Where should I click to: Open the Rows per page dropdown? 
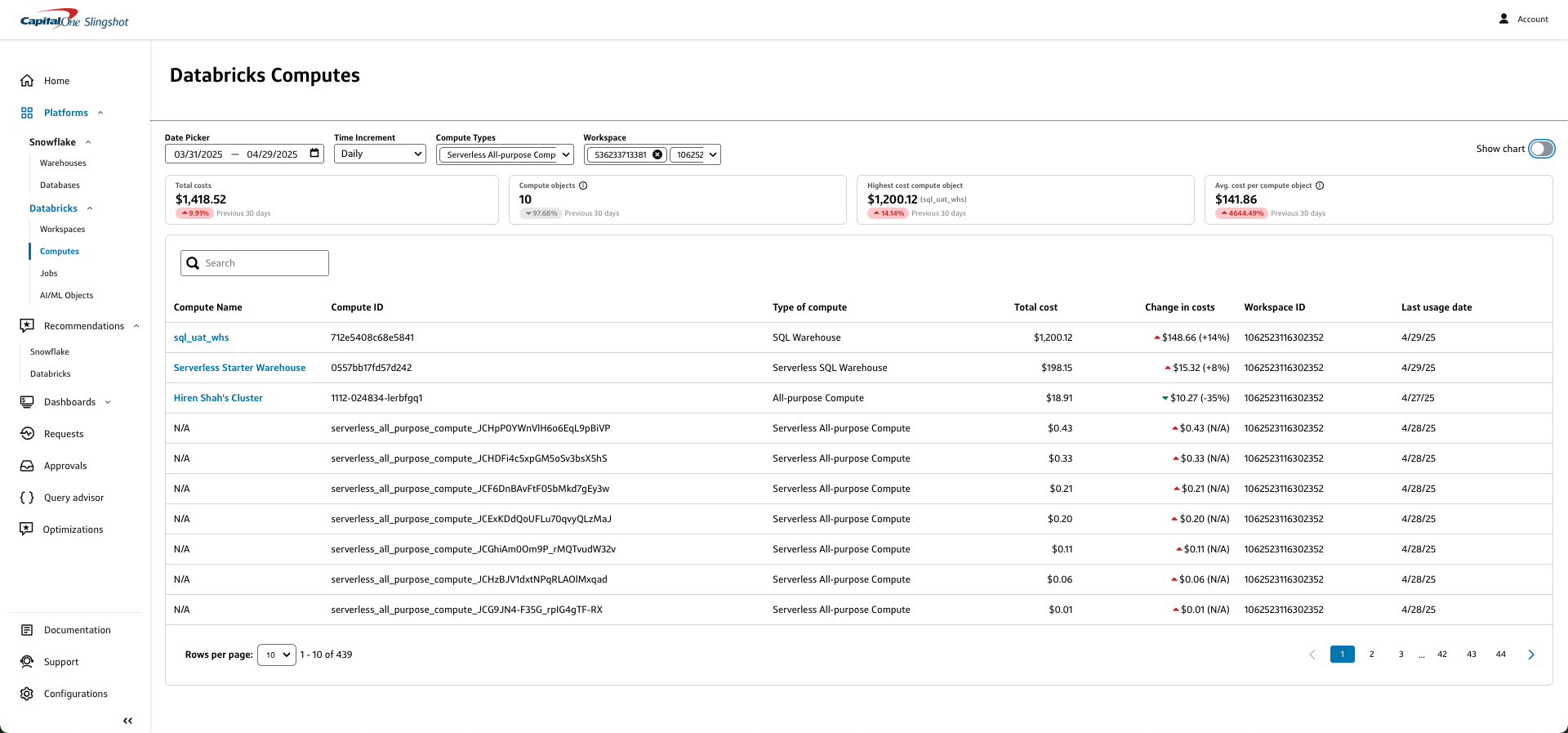[x=277, y=655]
